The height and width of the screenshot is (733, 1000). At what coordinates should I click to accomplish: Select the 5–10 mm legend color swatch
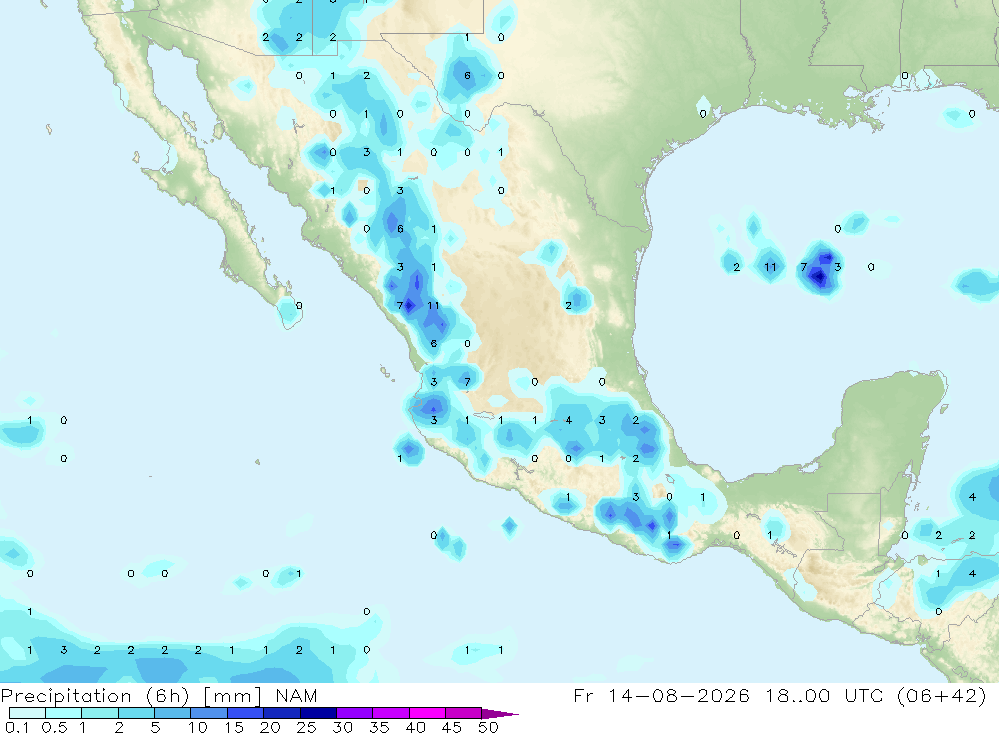pos(173,713)
